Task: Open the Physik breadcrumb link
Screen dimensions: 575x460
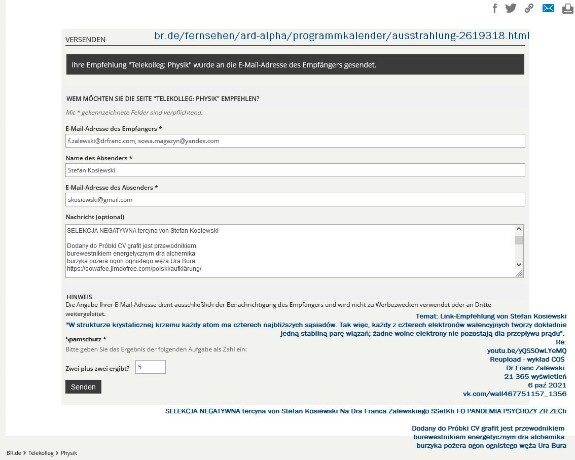Action: coord(69,453)
